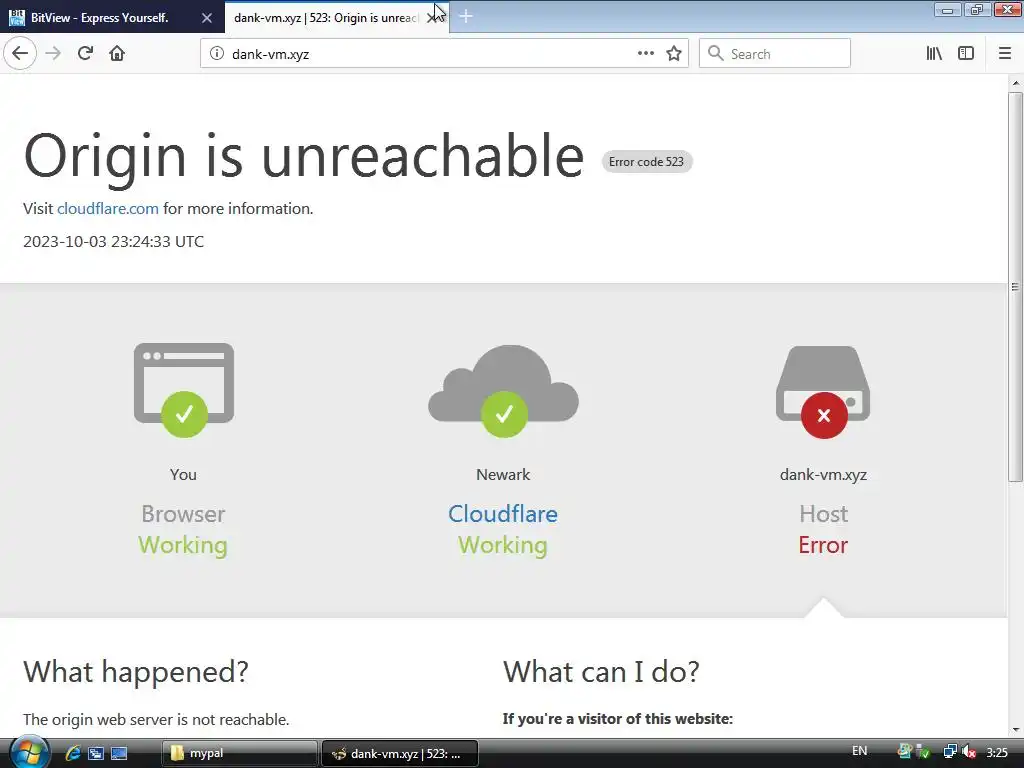
Task: Bookmark this page with the star
Action: click(674, 54)
